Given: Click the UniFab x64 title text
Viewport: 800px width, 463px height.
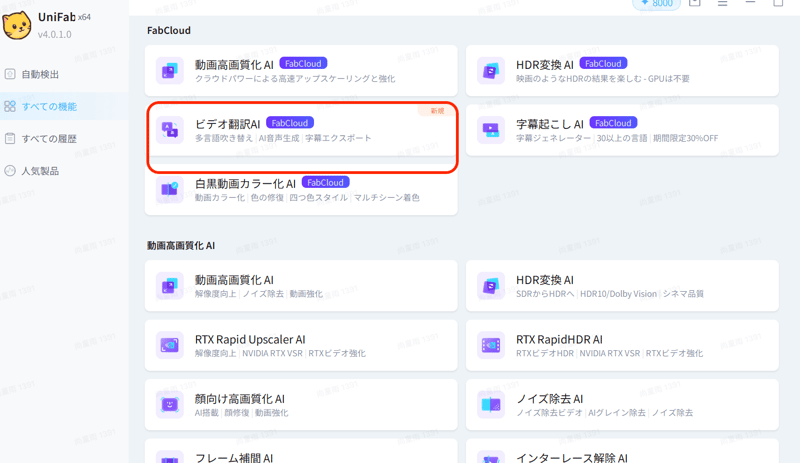Looking at the screenshot, I should pos(64,17).
